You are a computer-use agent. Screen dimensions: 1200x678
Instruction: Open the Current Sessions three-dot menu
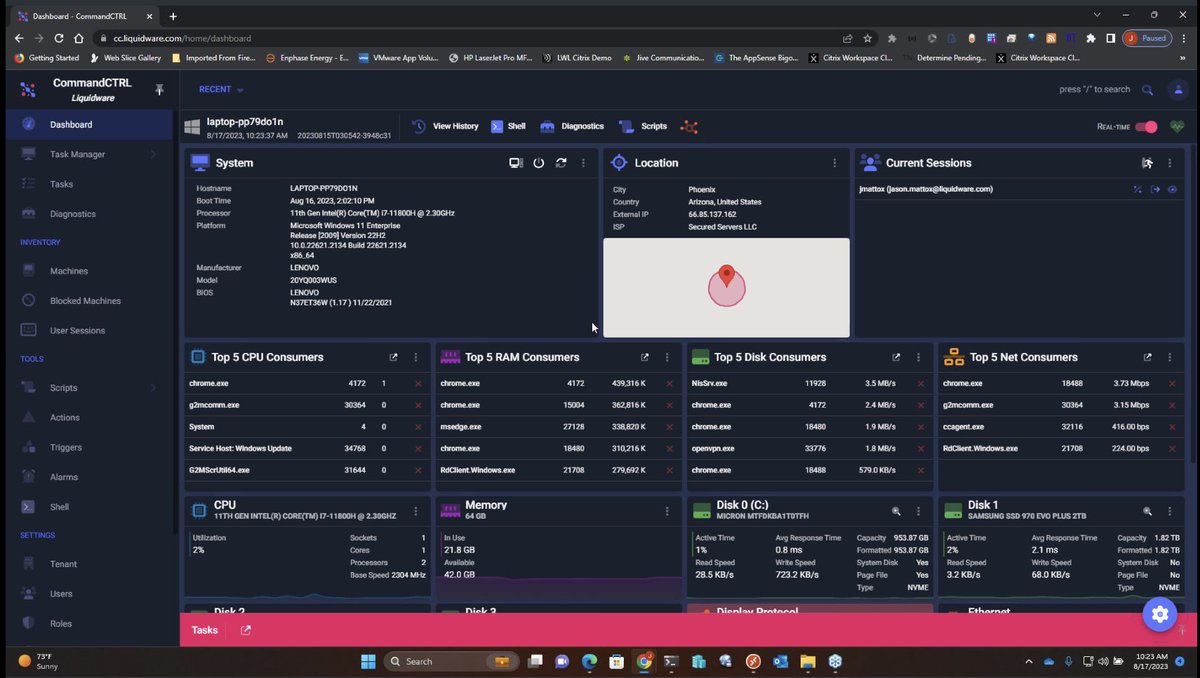pyautogui.click(x=1170, y=163)
